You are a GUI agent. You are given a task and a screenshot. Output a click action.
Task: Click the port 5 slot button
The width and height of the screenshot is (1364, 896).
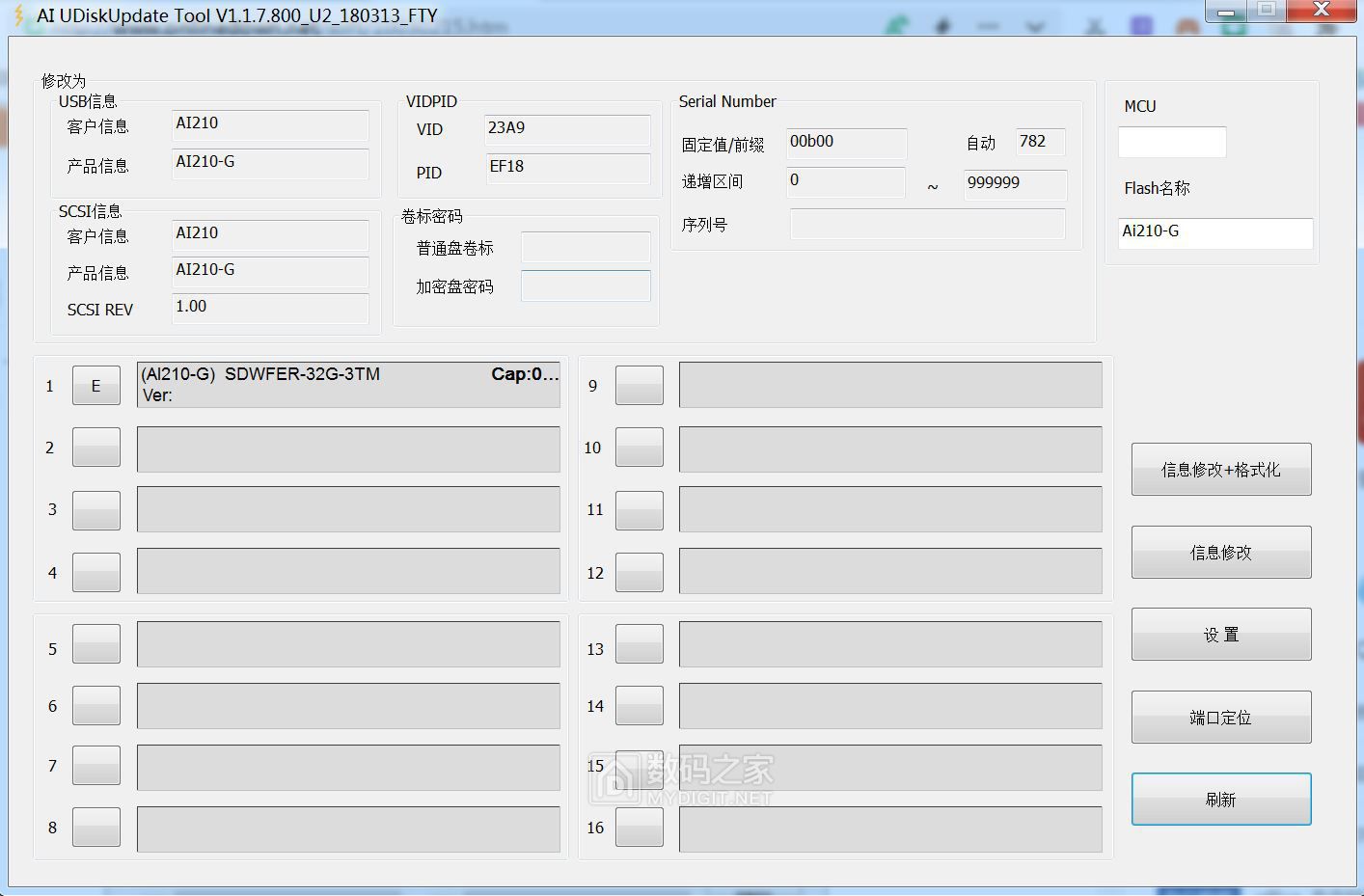tap(96, 643)
